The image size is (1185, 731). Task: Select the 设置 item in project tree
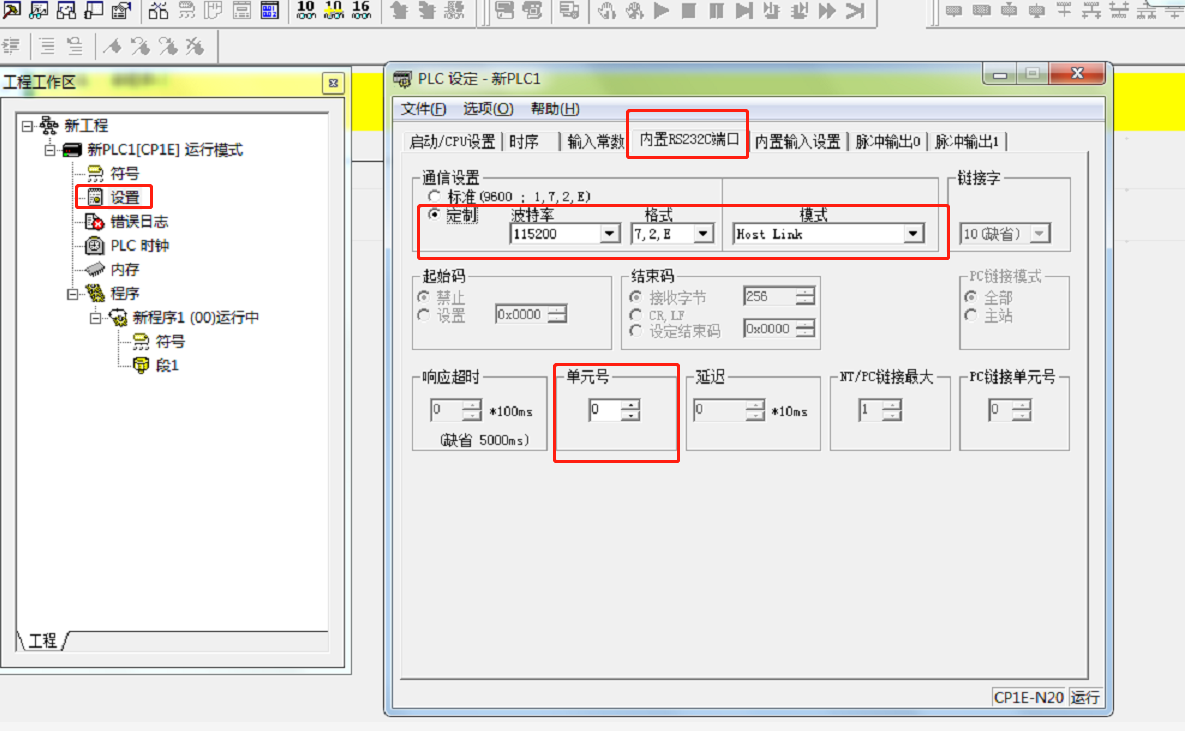click(x=124, y=197)
